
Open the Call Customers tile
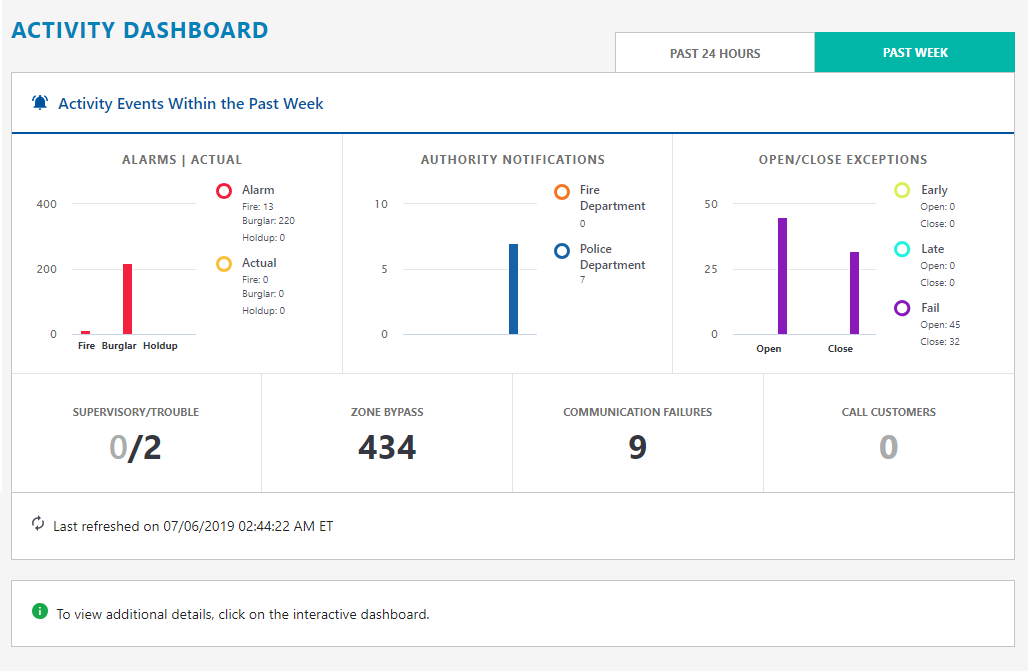pos(888,434)
